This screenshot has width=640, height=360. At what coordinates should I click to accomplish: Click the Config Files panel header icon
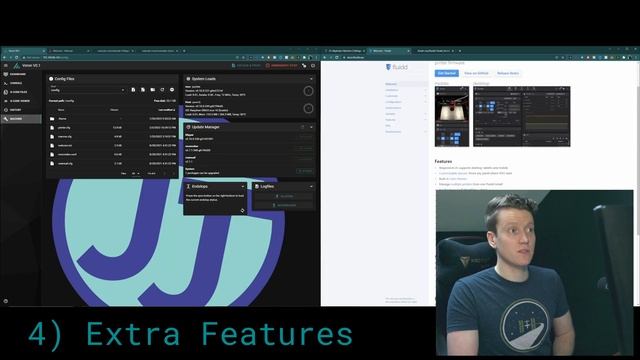click(51, 79)
